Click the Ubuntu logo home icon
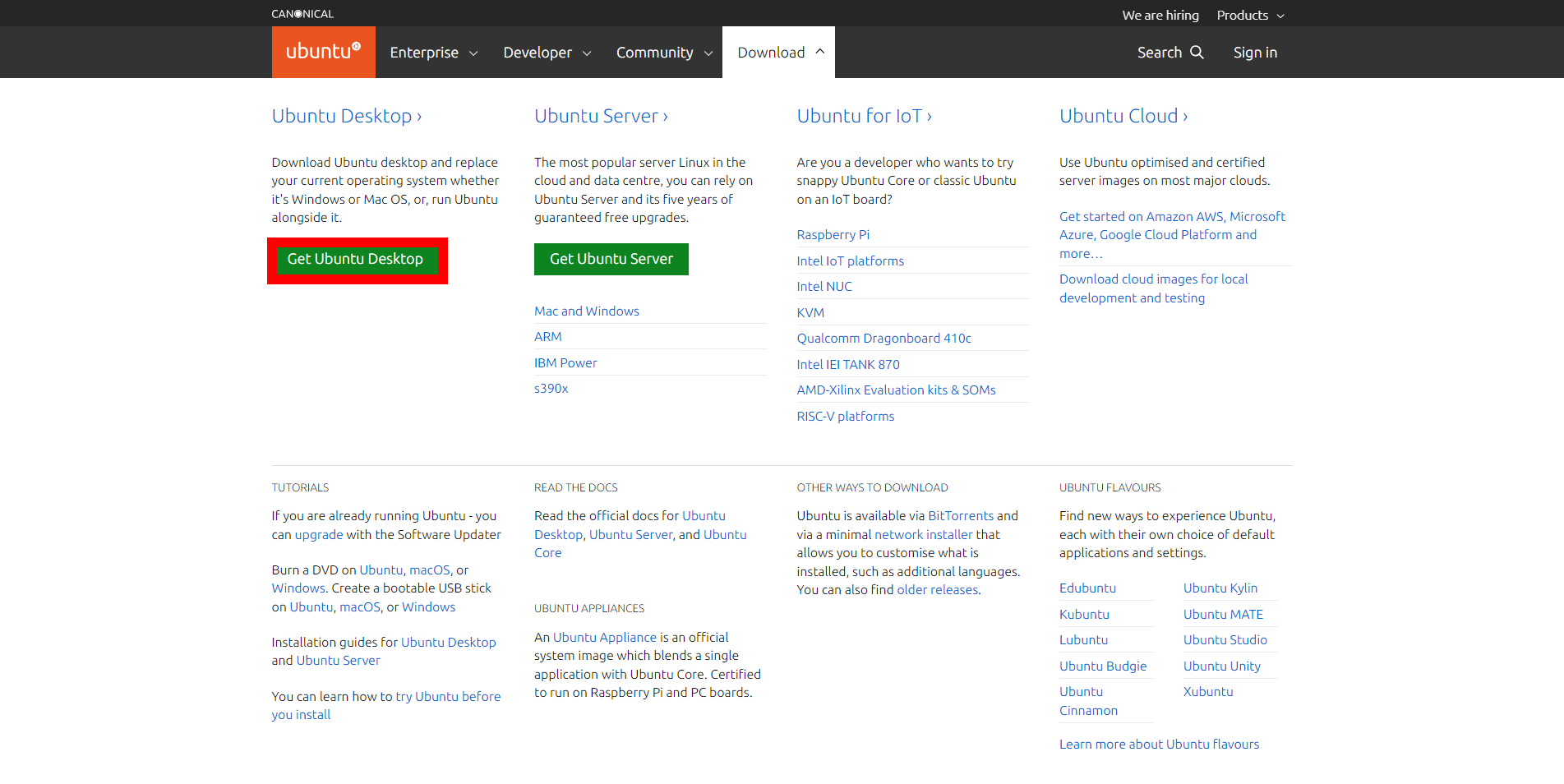The height and width of the screenshot is (784, 1564). pyautogui.click(x=323, y=52)
